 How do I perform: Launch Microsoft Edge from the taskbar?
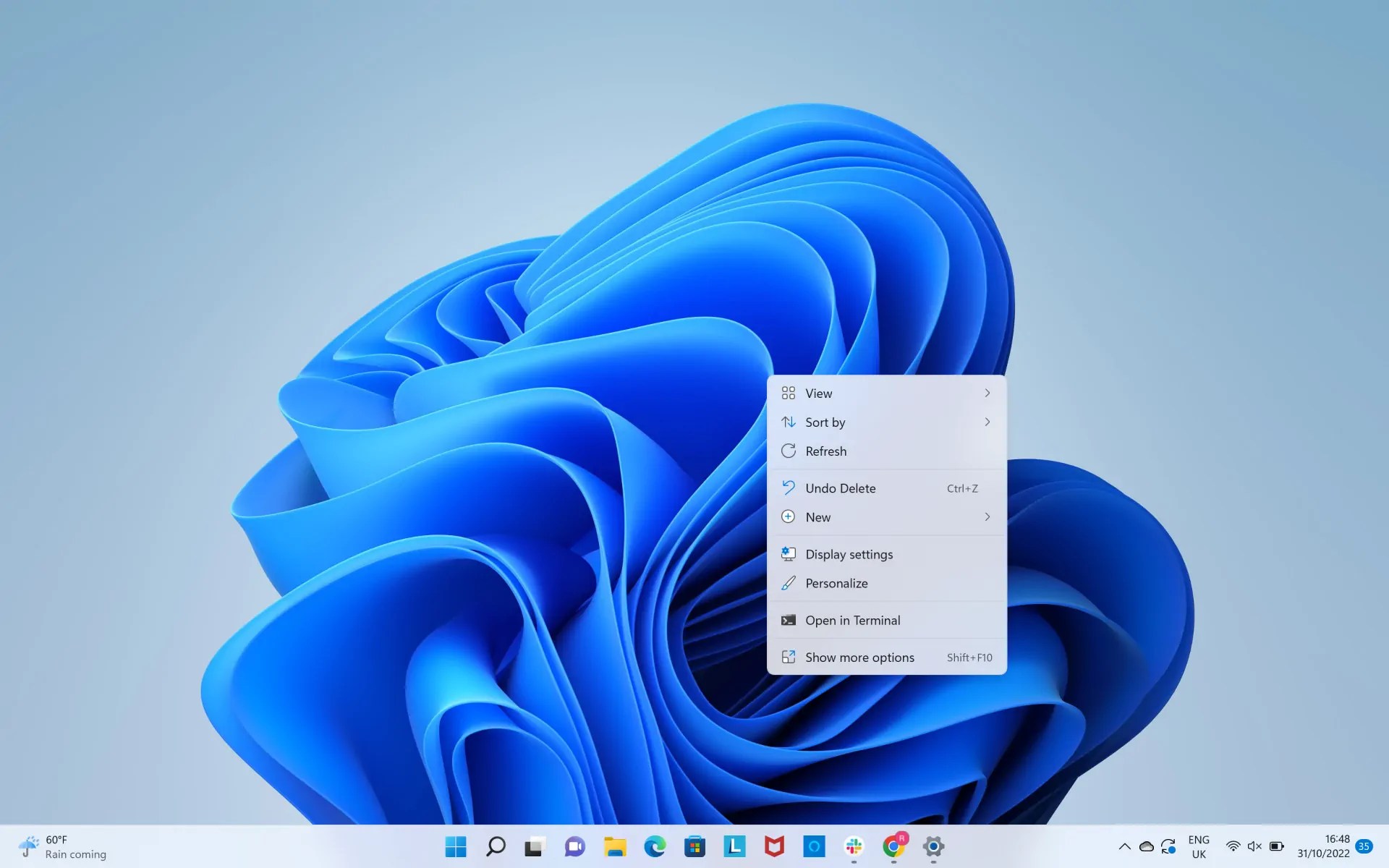tap(655, 846)
